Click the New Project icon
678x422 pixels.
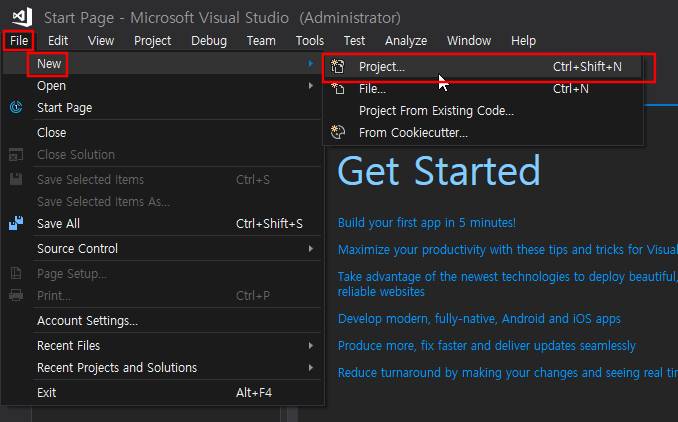338,67
